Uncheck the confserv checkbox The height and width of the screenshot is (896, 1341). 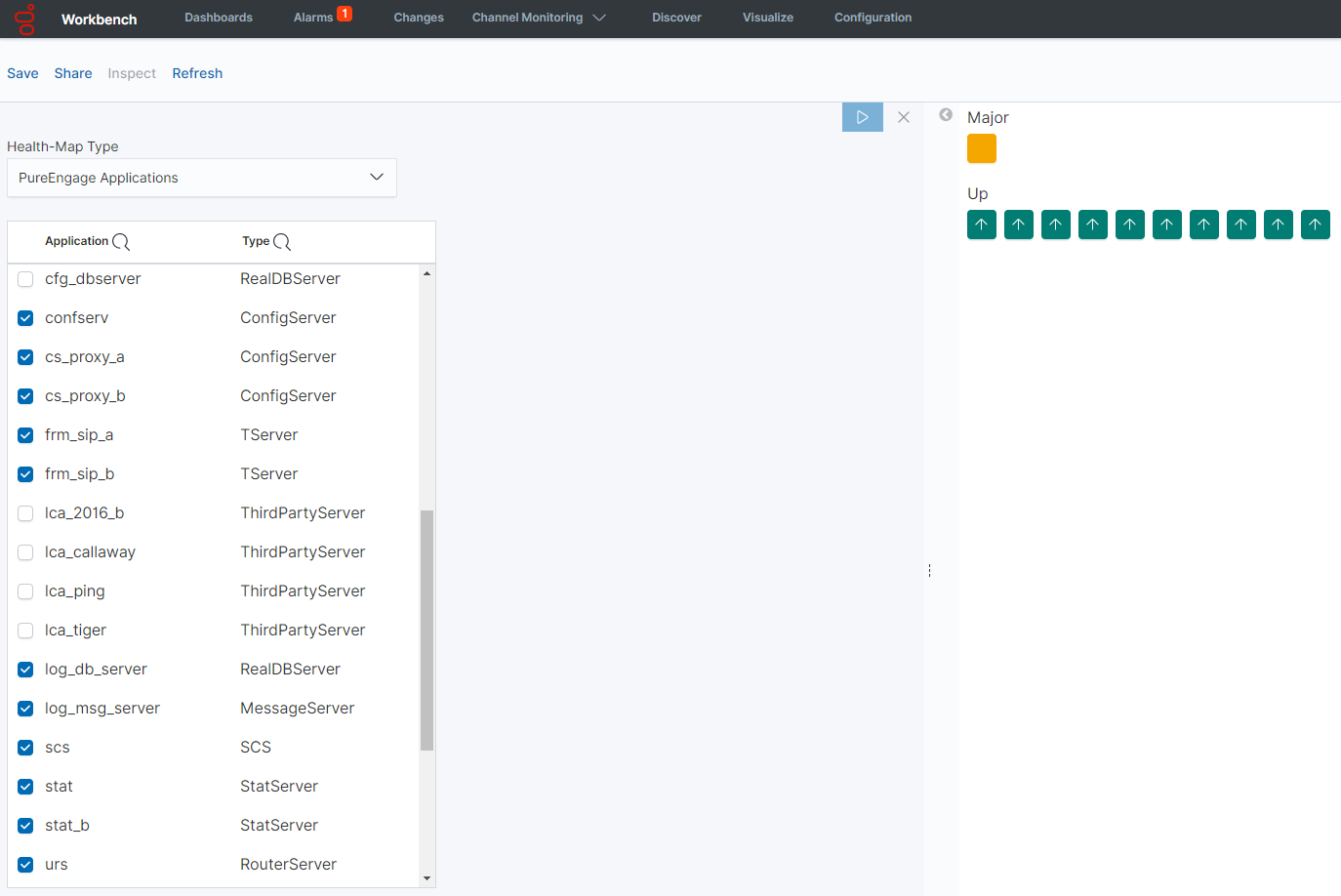[x=25, y=318]
